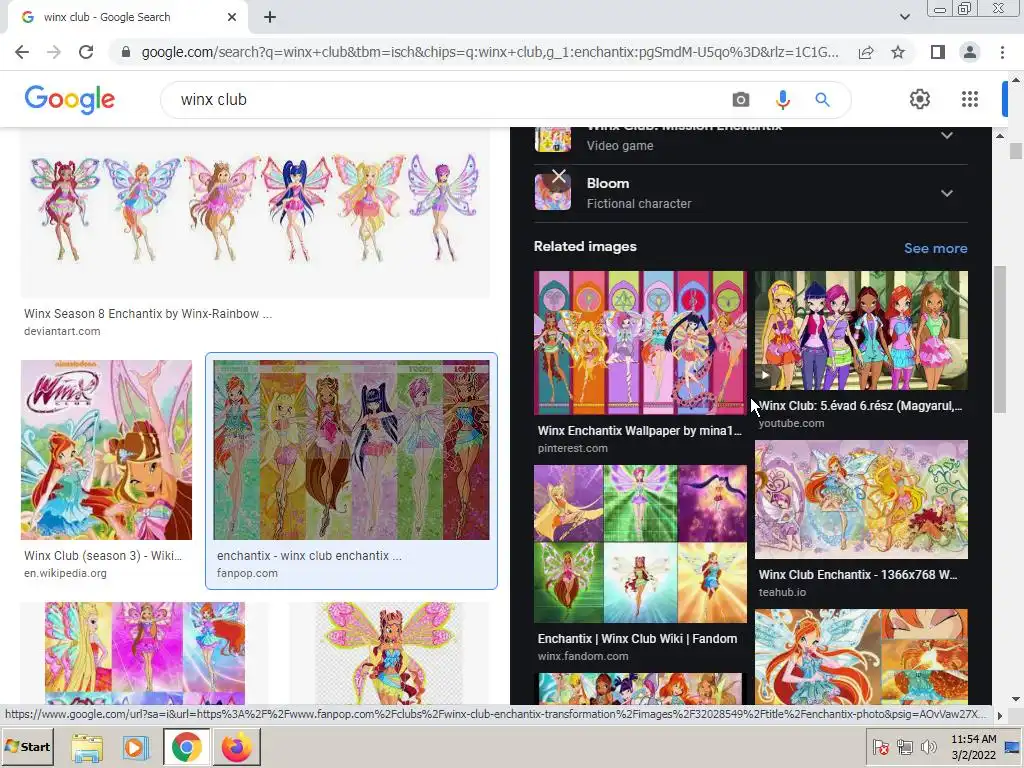
Task: Launch the media player taskbar icon
Action: tap(136, 747)
